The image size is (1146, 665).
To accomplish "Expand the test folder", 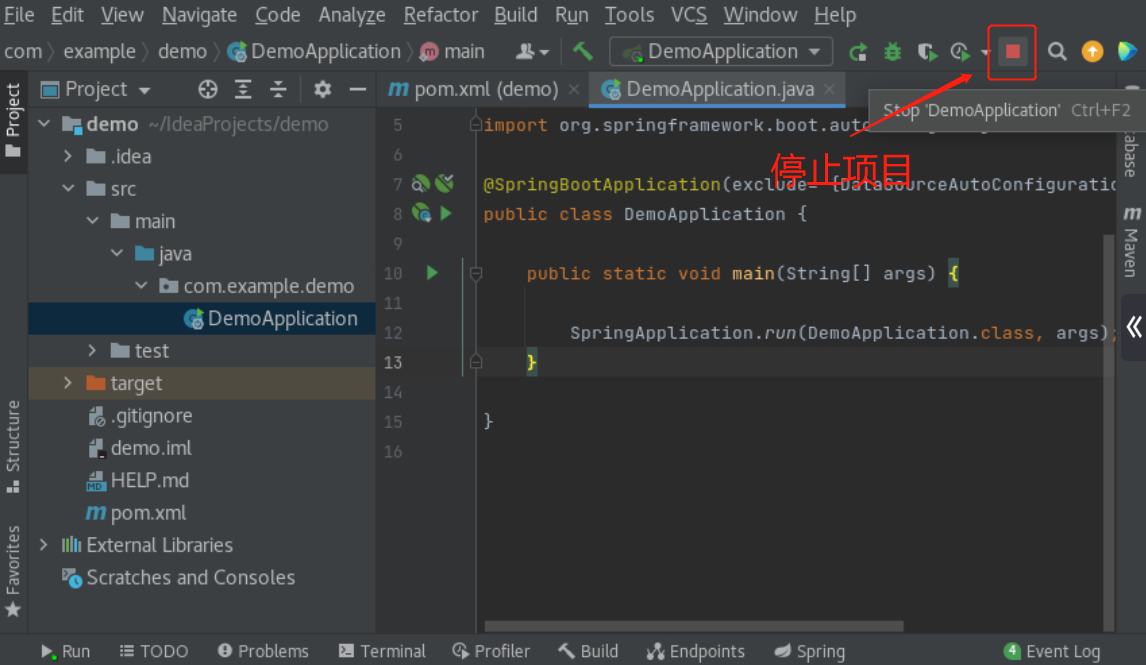I will tap(93, 351).
